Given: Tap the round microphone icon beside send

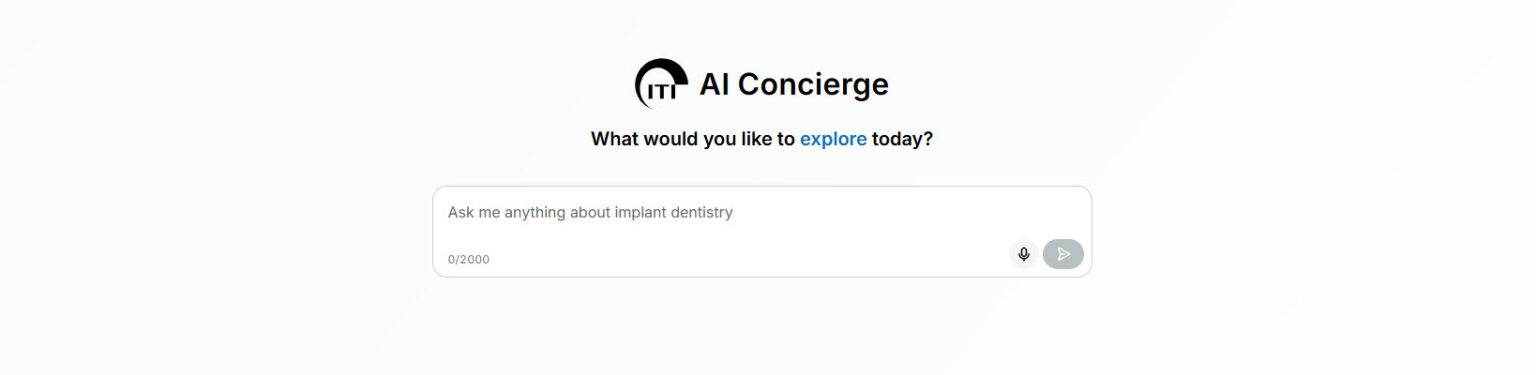Looking at the screenshot, I should (x=1024, y=254).
